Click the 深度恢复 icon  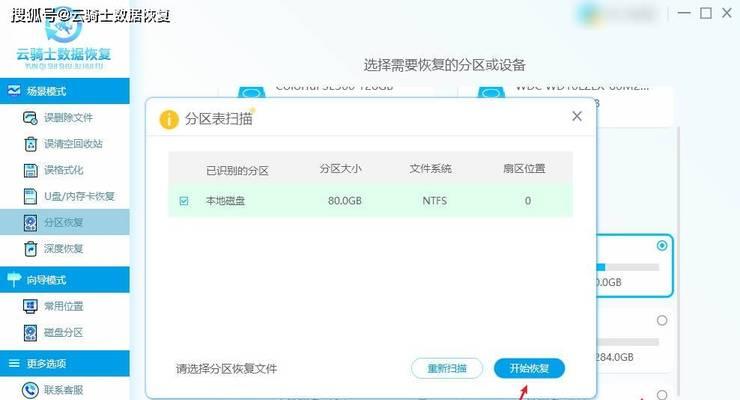30,249
